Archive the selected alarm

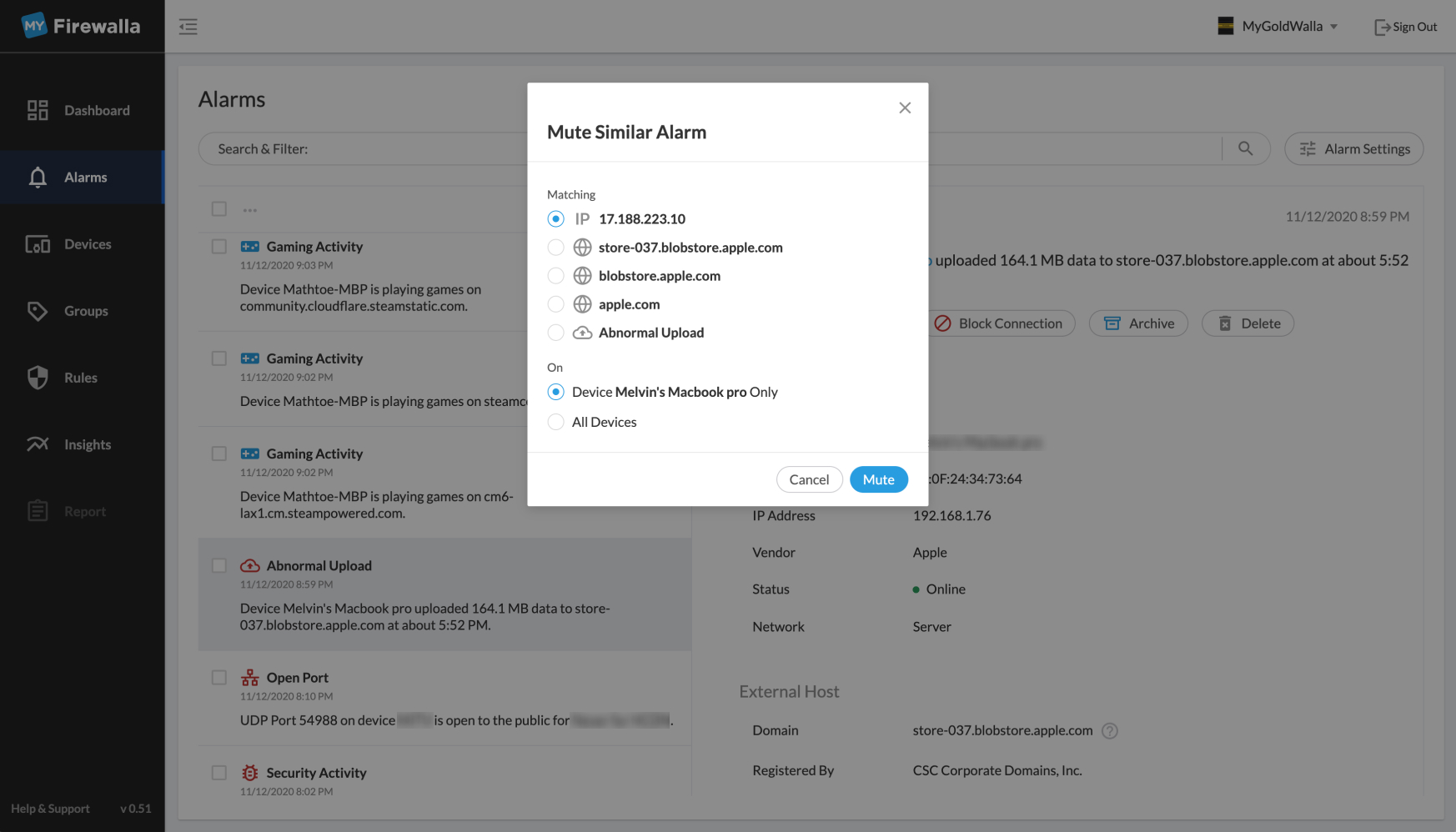1138,323
